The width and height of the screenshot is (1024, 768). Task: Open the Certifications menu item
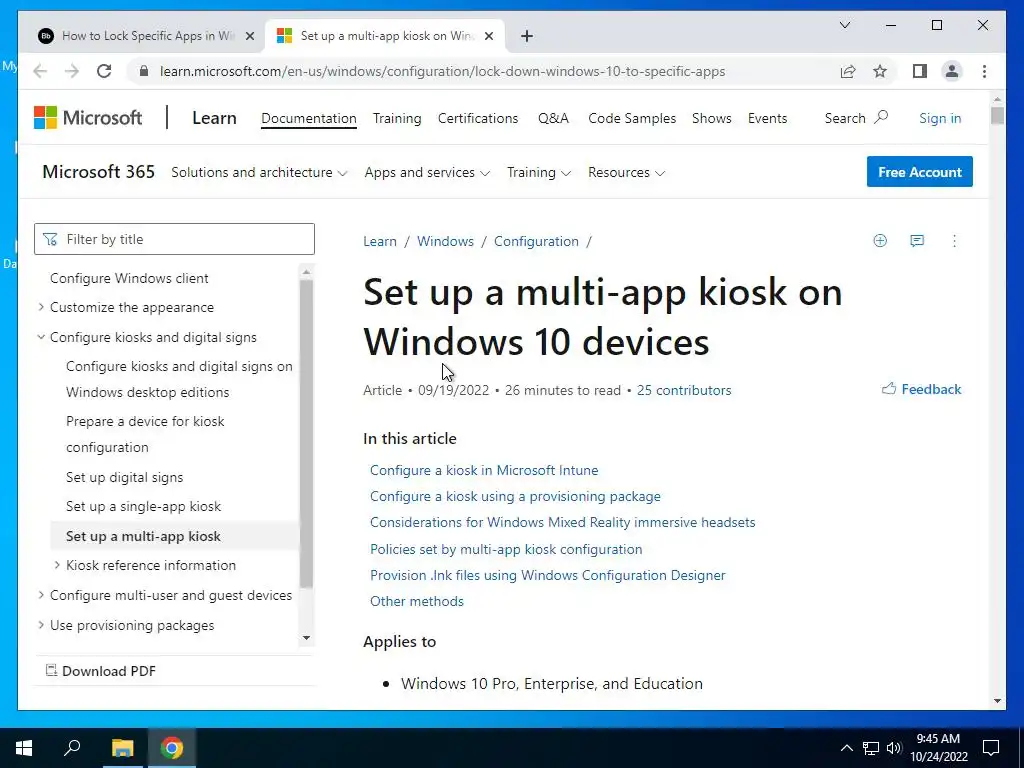point(478,118)
